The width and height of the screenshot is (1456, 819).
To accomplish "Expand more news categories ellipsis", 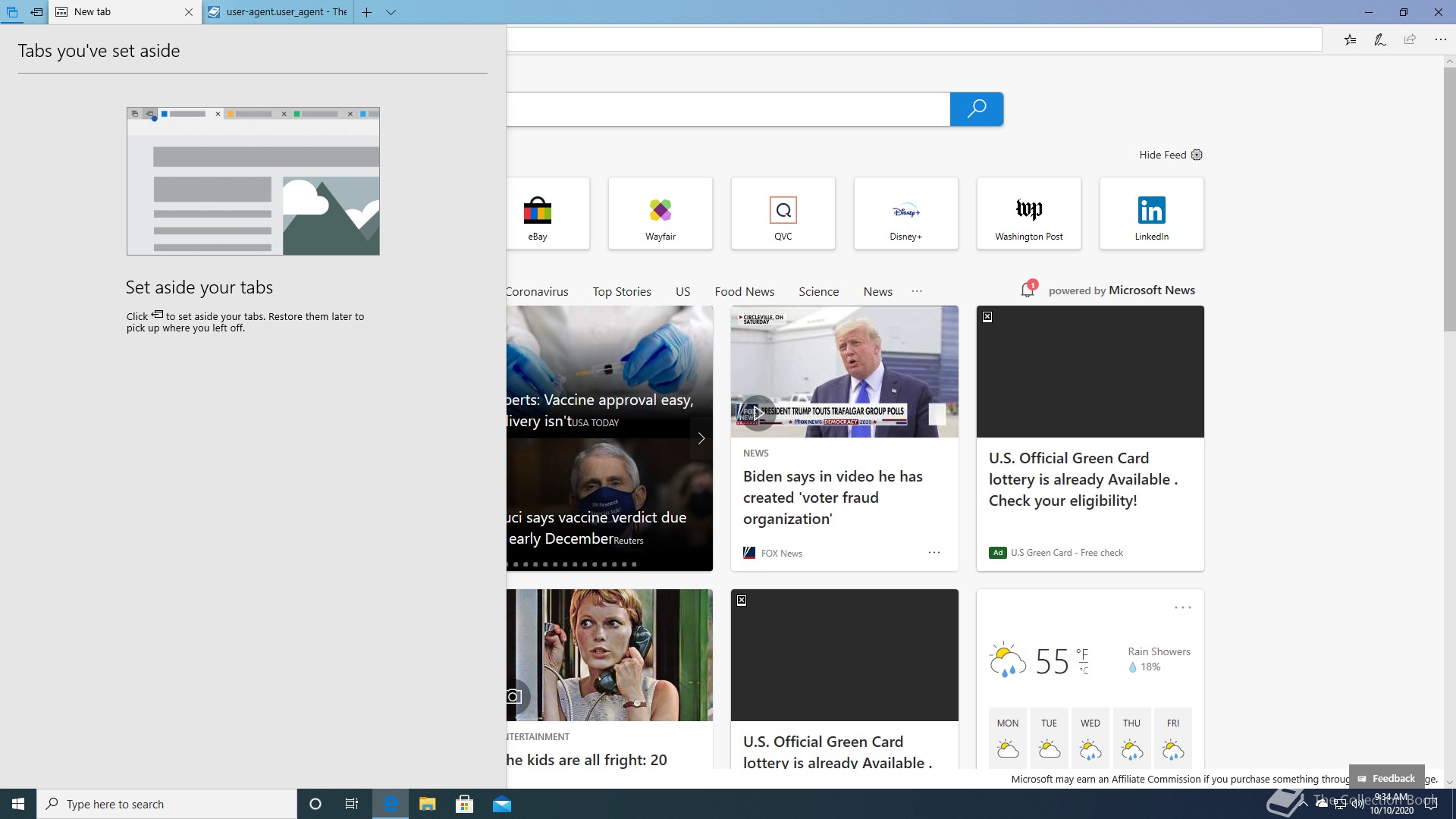I will 917,291.
